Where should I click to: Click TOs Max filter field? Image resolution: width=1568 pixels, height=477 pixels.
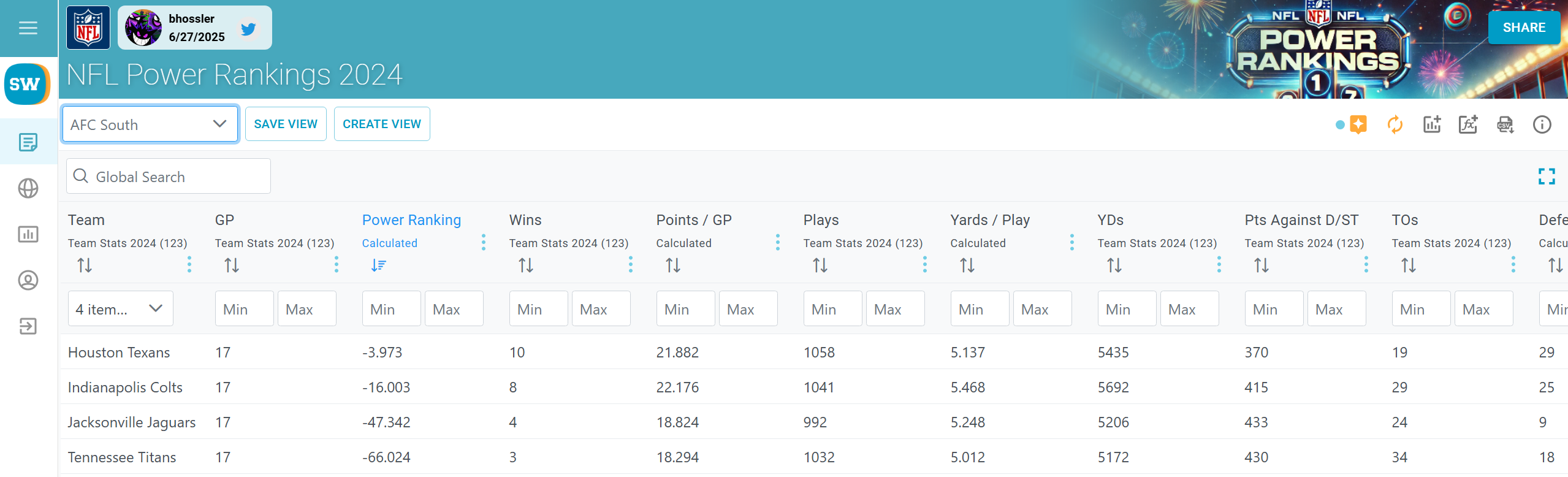coord(1484,308)
